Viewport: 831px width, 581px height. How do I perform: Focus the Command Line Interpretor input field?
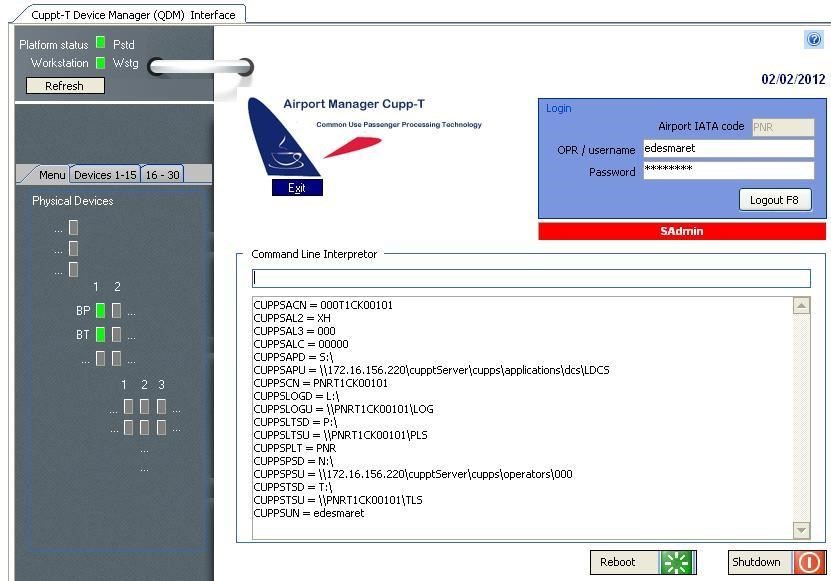(531, 278)
